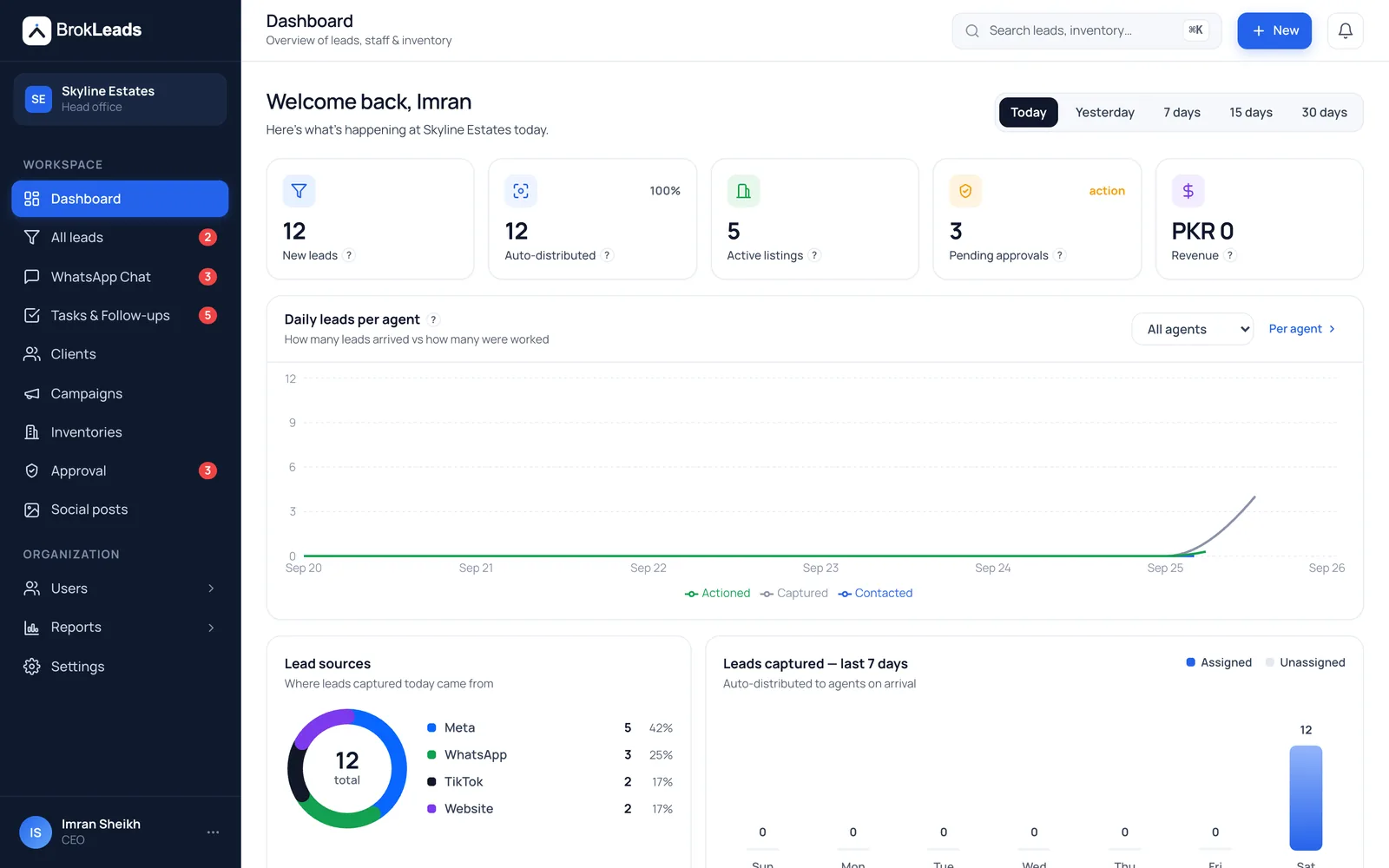Viewport: 1389px width, 868px height.
Task: Switch range to Today
Action: (x=1028, y=113)
